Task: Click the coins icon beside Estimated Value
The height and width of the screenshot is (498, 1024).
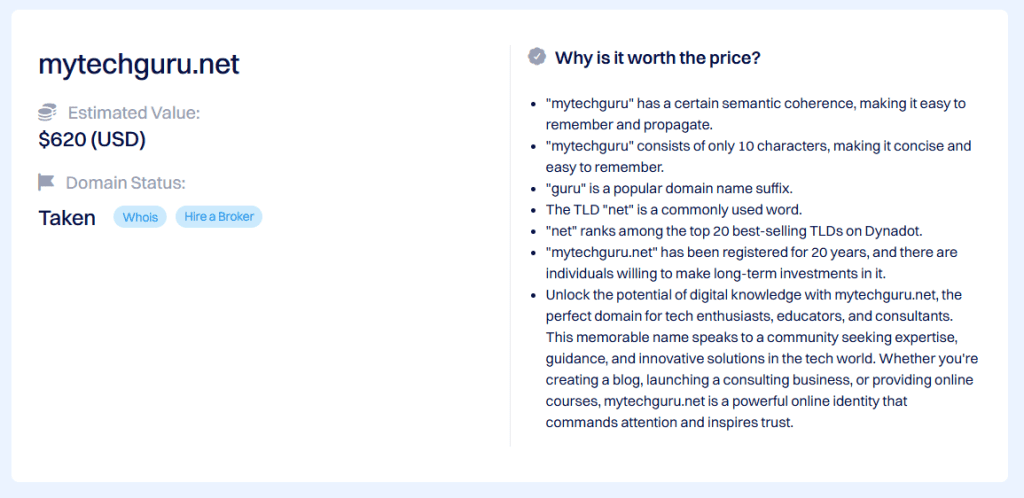Action: coord(47,113)
